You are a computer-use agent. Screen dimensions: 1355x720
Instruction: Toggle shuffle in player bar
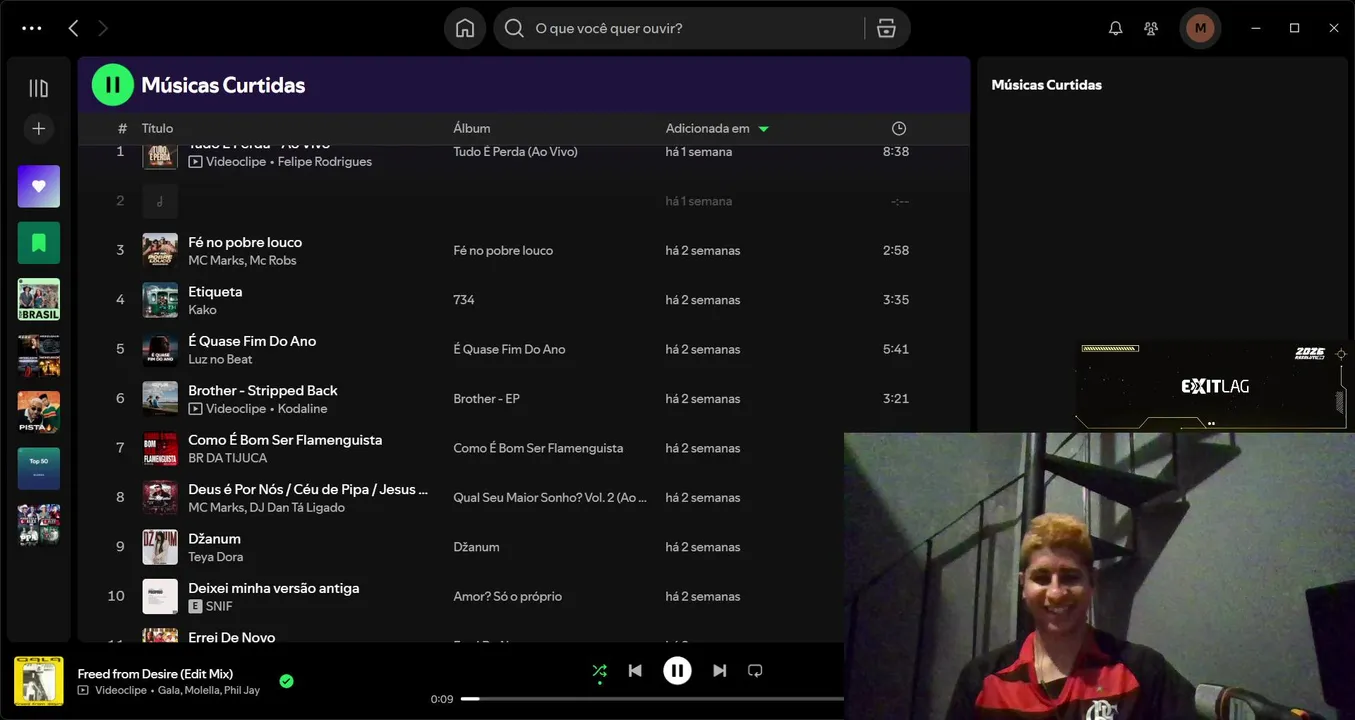coord(599,671)
